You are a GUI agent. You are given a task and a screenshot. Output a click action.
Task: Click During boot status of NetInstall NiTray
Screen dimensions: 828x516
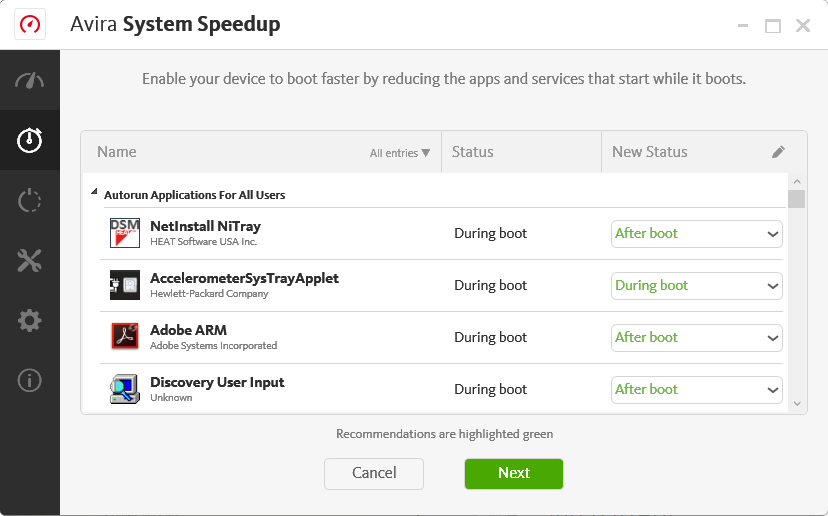tap(491, 233)
